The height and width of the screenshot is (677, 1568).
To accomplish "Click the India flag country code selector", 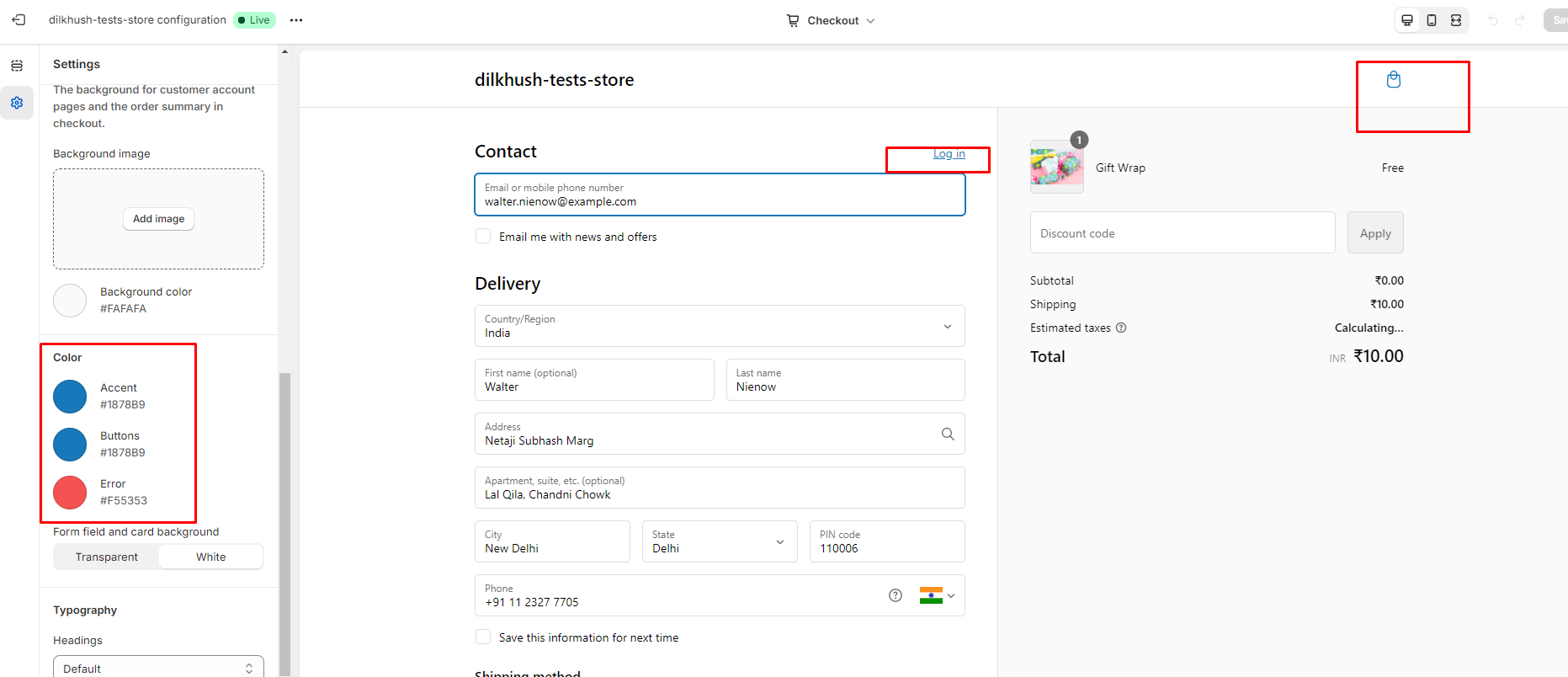I will 937,595.
